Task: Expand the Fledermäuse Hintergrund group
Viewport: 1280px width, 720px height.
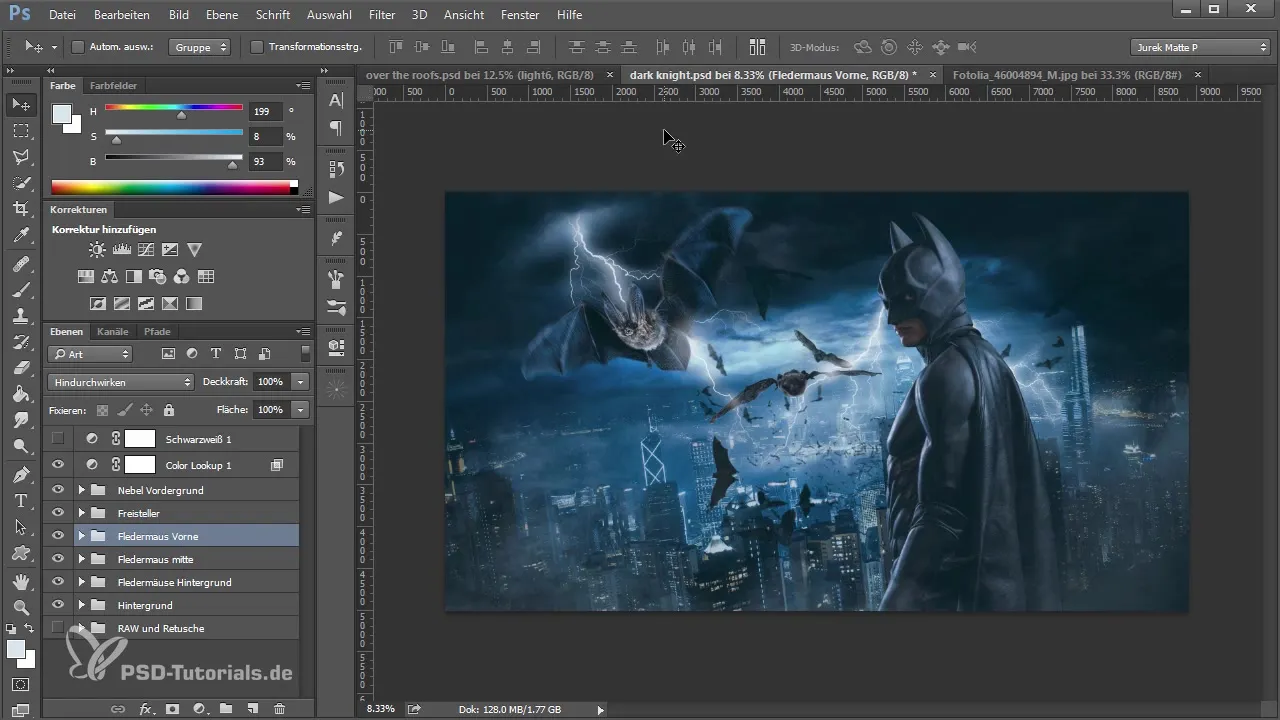Action: coord(82,582)
